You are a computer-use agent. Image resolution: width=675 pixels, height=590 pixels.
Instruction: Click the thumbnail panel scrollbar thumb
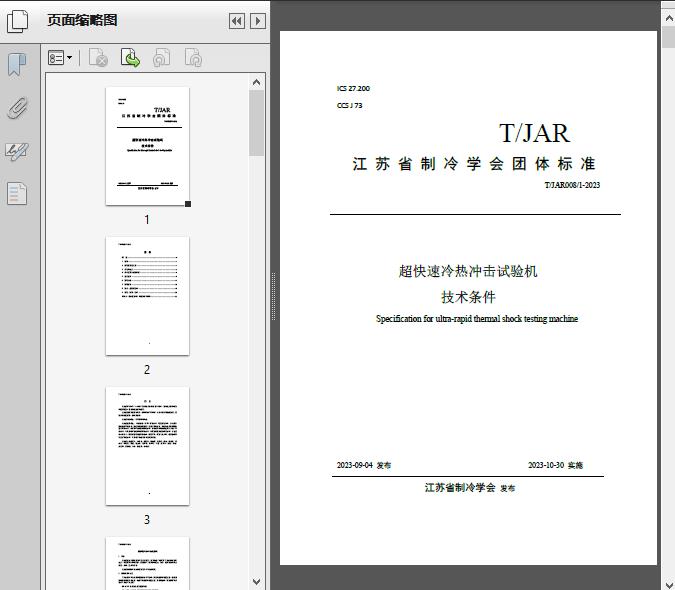(257, 123)
